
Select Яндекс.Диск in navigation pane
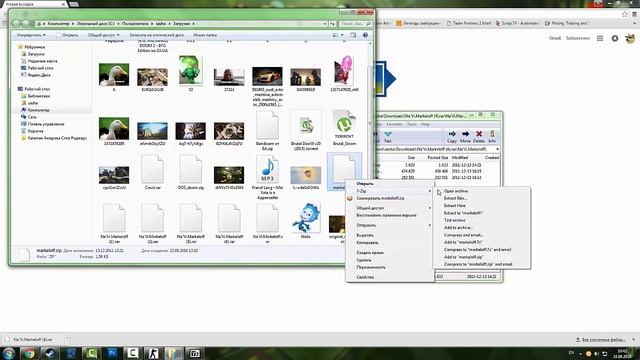click(x=39, y=75)
